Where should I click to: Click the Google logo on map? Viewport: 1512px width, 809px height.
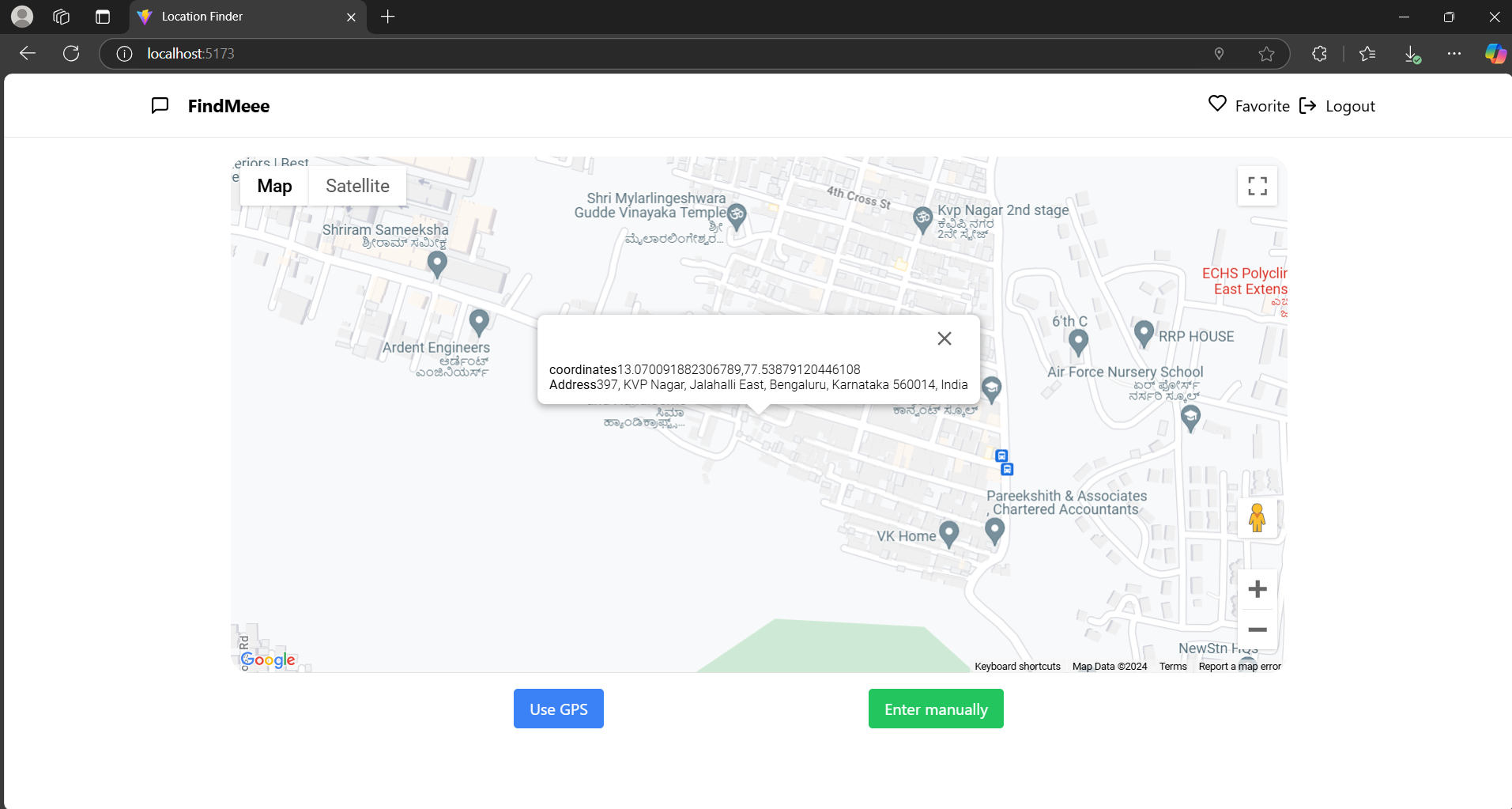pyautogui.click(x=268, y=660)
